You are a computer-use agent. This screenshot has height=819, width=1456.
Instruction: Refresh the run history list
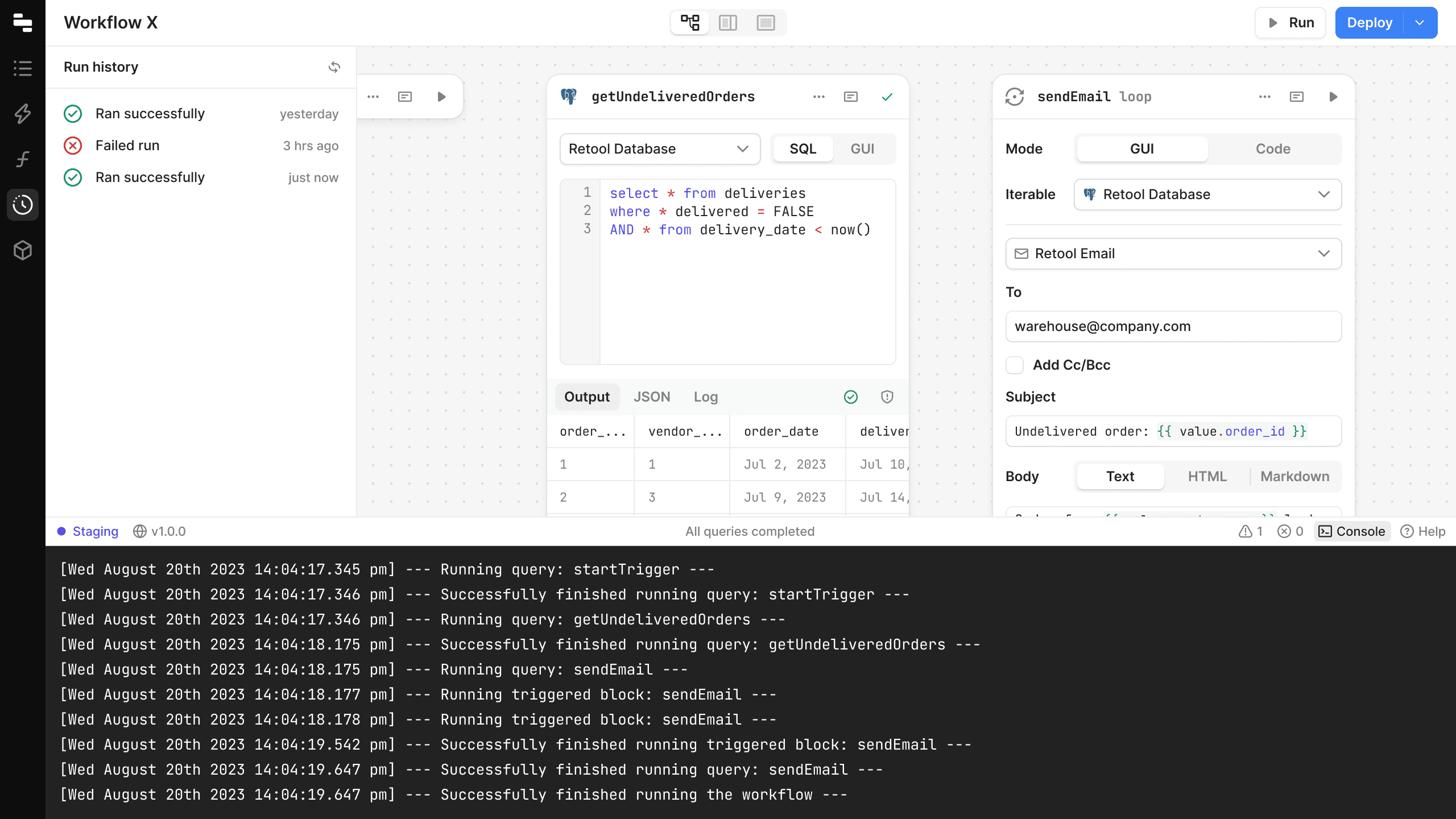pos(334,67)
